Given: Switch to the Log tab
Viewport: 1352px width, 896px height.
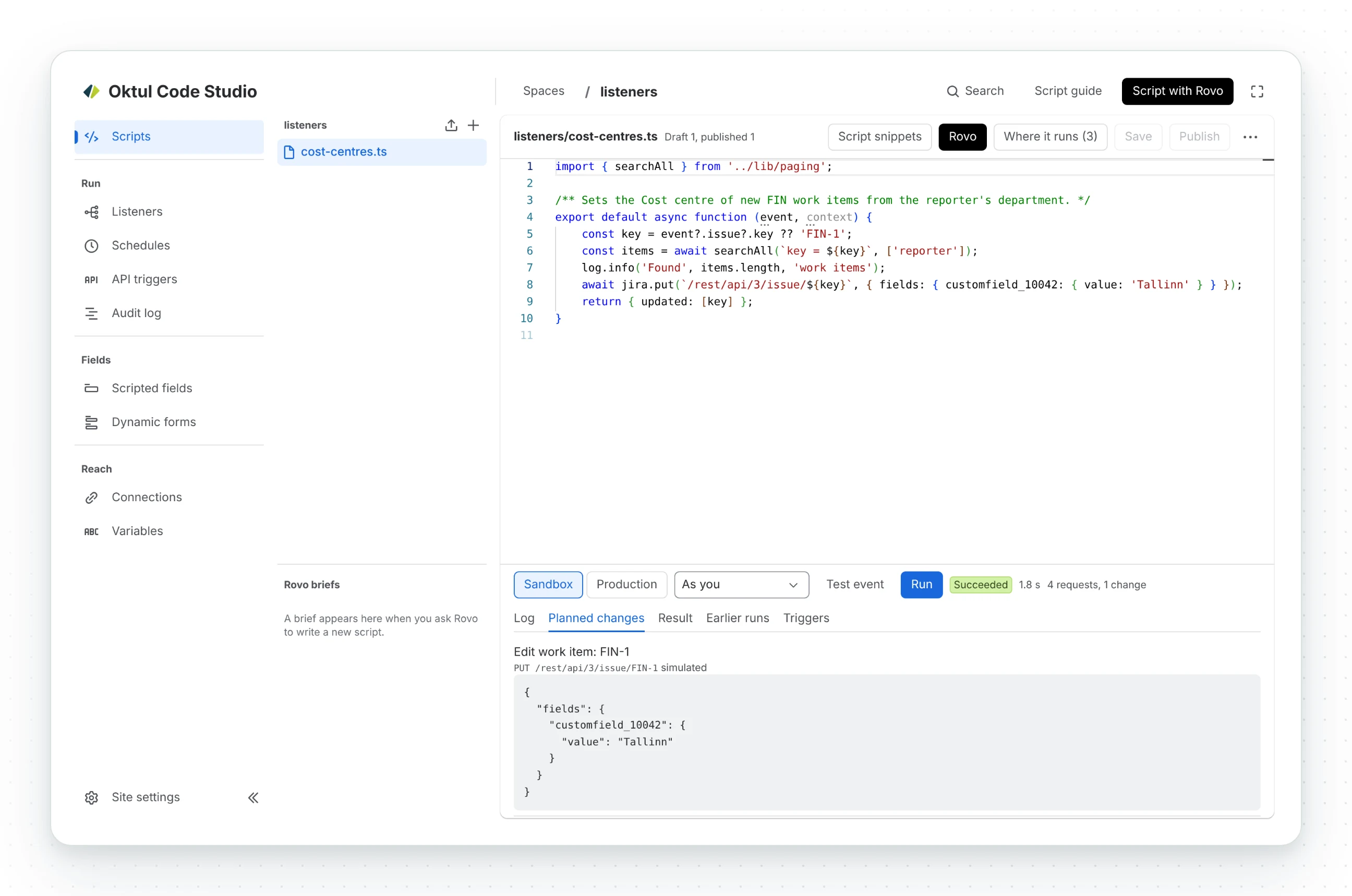Looking at the screenshot, I should pyautogui.click(x=524, y=619).
